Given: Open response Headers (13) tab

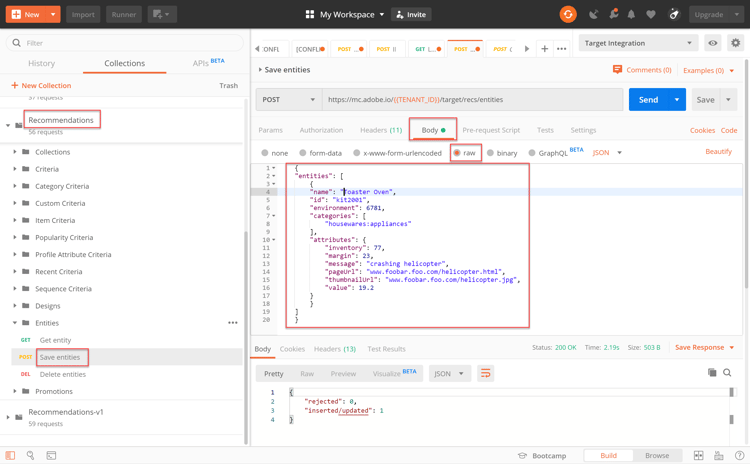Looking at the screenshot, I should point(335,349).
